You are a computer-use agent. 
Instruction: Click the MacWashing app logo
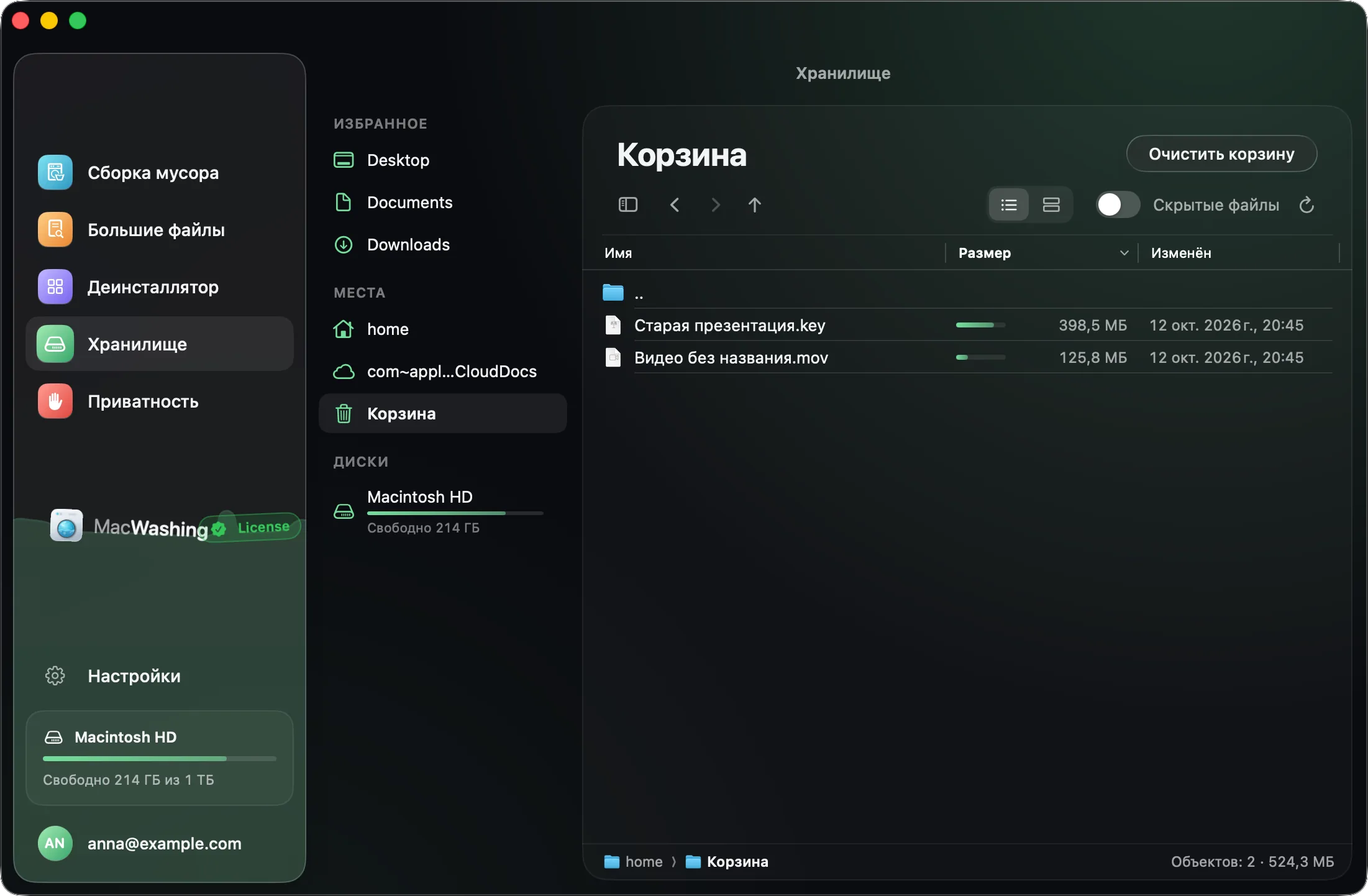66,526
